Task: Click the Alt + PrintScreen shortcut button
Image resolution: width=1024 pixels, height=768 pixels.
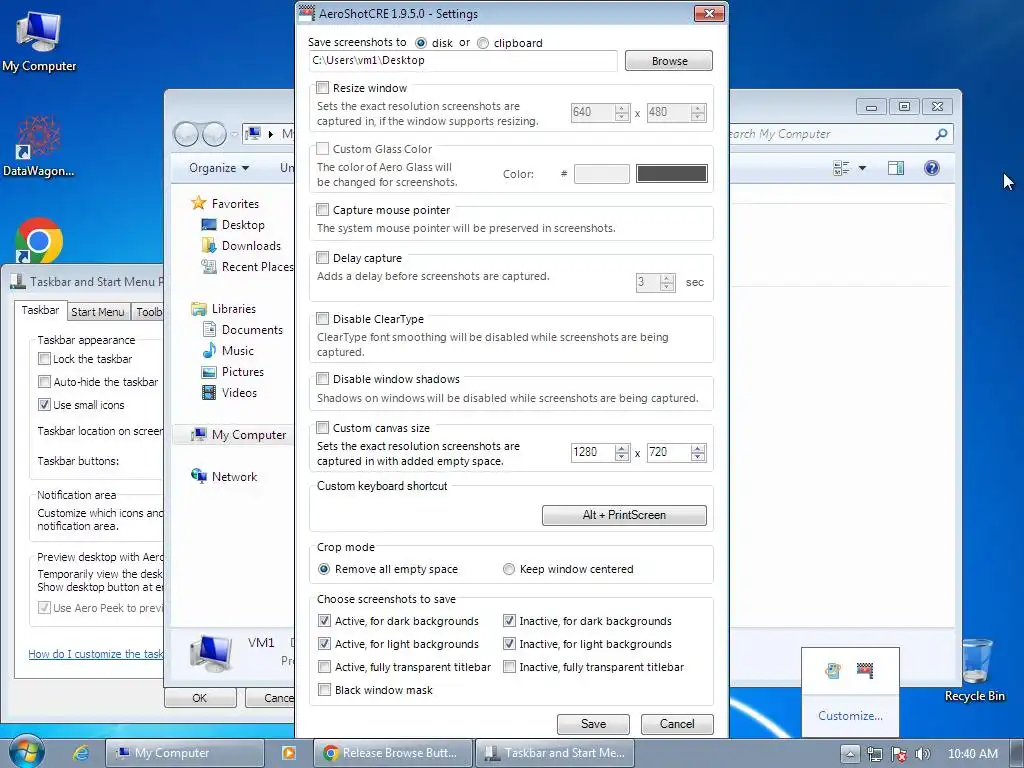Action: pos(624,515)
